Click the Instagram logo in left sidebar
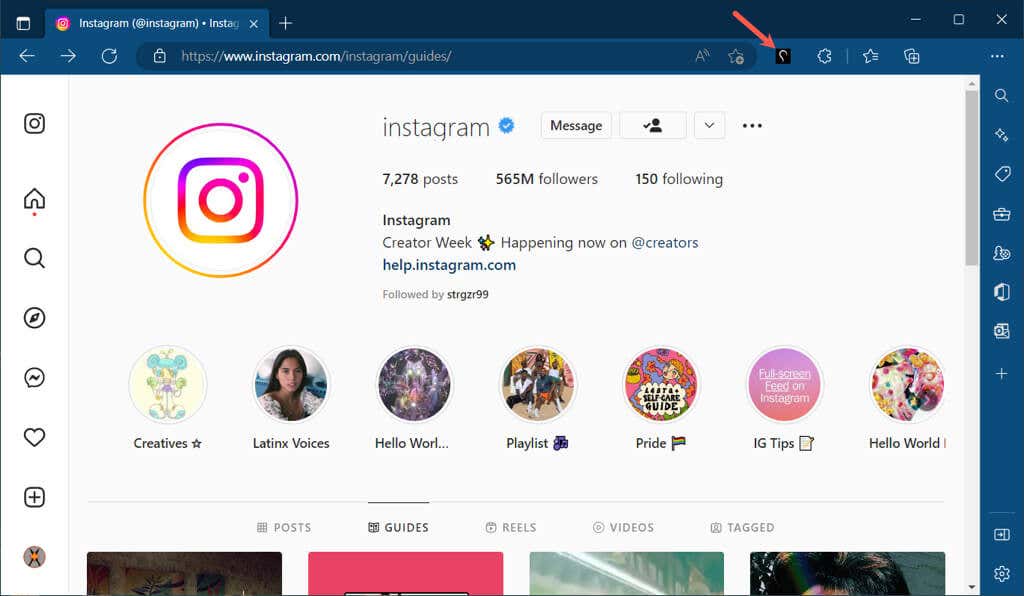The height and width of the screenshot is (596, 1024). pos(35,123)
